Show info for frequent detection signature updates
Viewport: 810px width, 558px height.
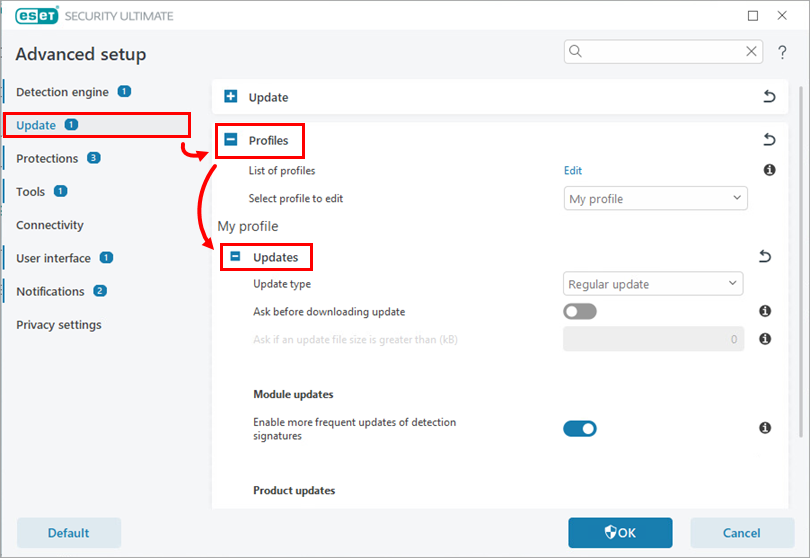(x=765, y=427)
